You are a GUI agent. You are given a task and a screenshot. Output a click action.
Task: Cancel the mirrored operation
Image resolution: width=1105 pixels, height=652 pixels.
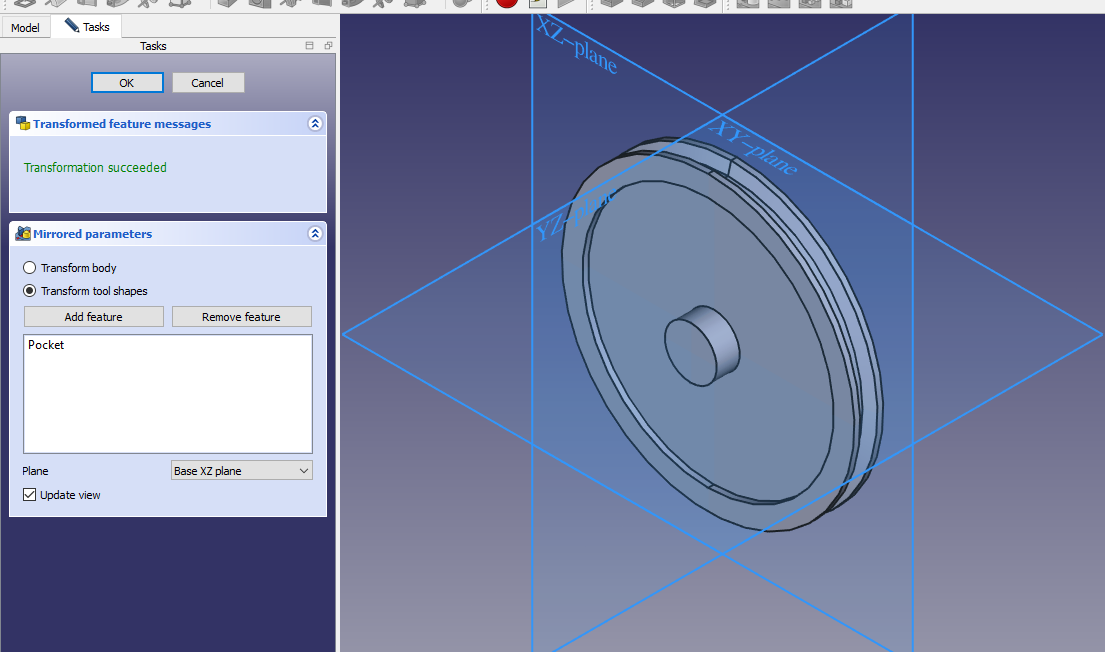pos(208,83)
